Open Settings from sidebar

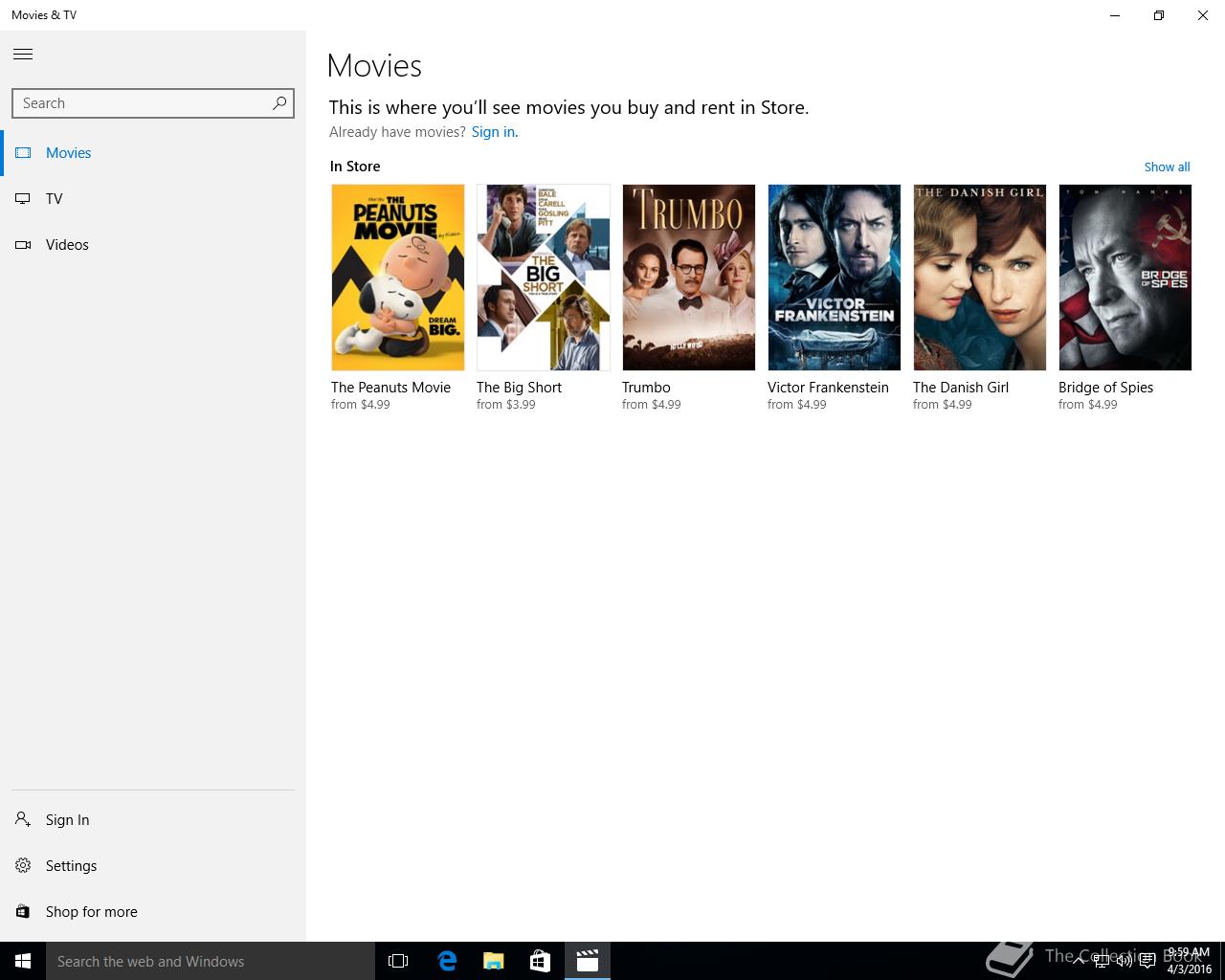click(153, 866)
